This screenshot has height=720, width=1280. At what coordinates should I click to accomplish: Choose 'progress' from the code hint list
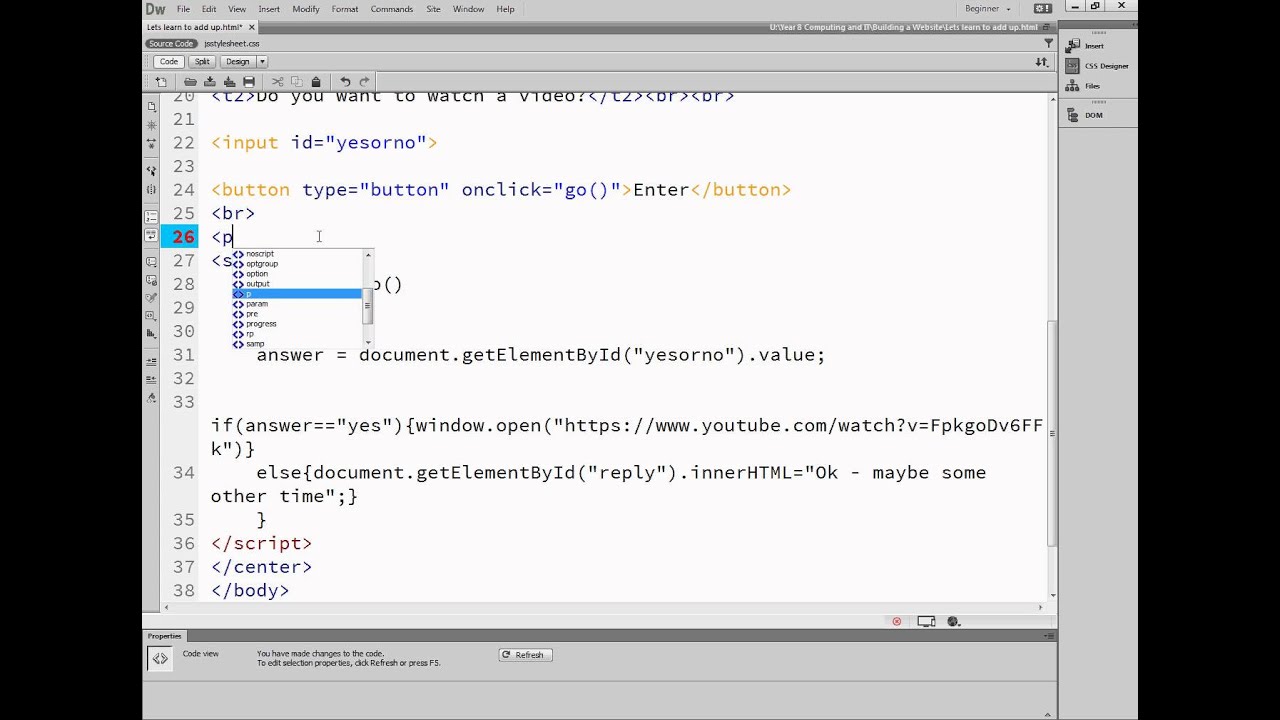coord(297,324)
